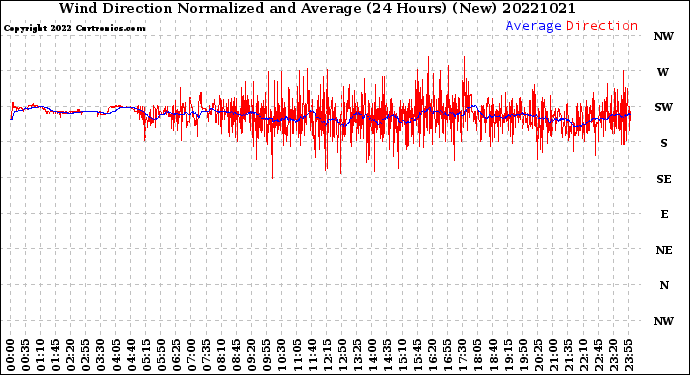690x375 pixels.
Task: Click the 00:00 time axis label
Action: [11, 355]
